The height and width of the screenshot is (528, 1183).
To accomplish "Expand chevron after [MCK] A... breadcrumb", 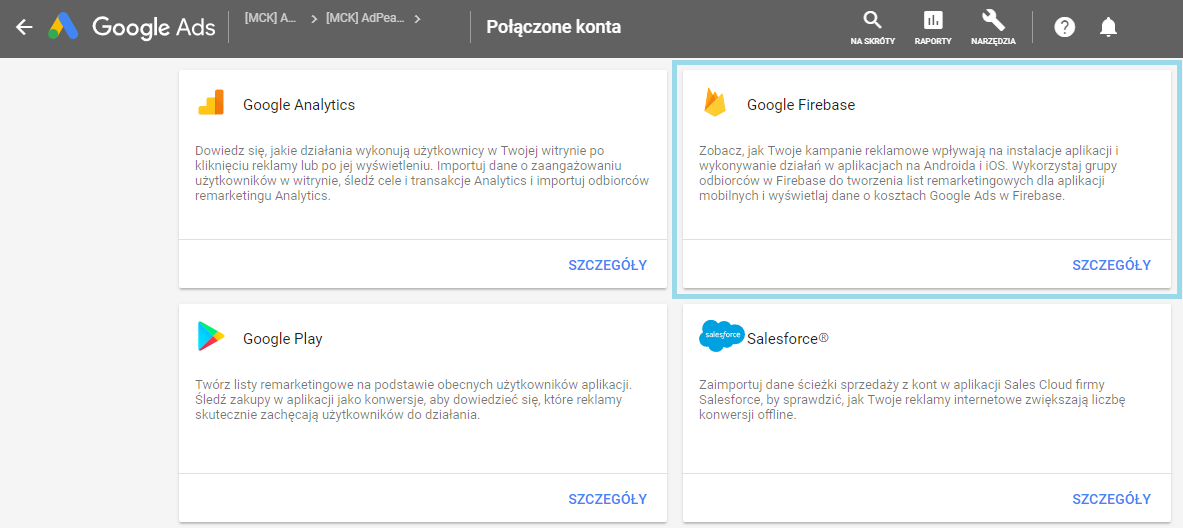I will click(314, 20).
